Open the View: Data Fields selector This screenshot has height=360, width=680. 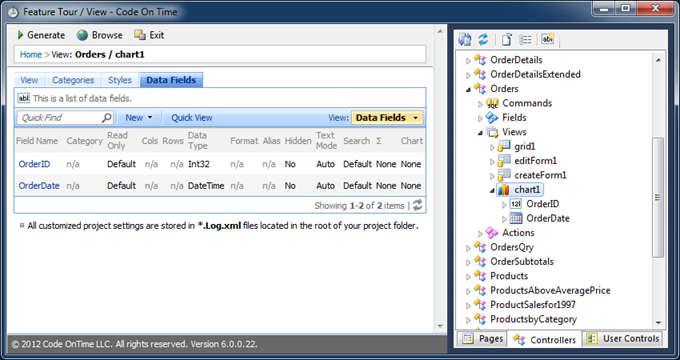[387, 118]
